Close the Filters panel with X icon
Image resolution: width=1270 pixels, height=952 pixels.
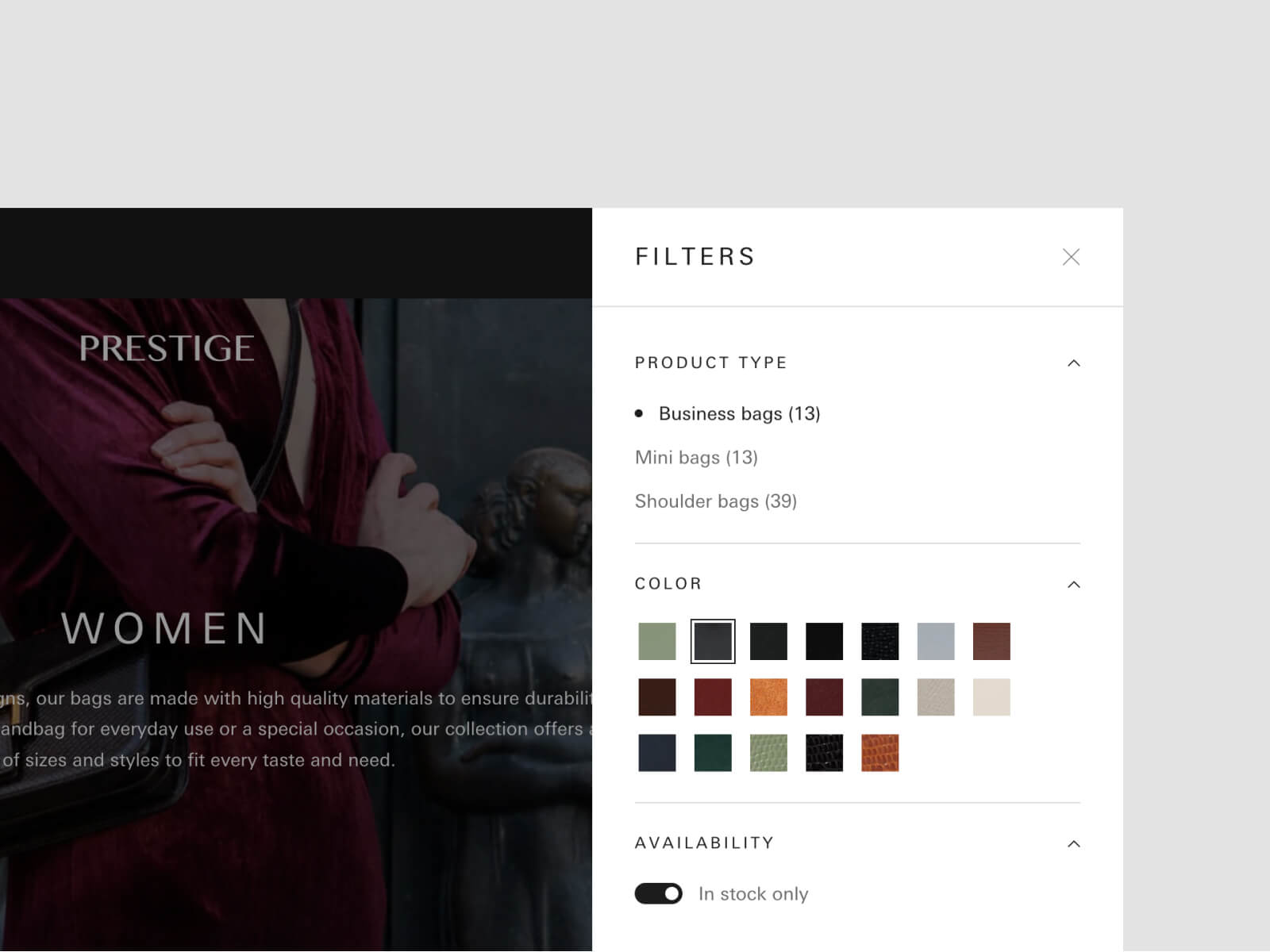pyautogui.click(x=1071, y=257)
